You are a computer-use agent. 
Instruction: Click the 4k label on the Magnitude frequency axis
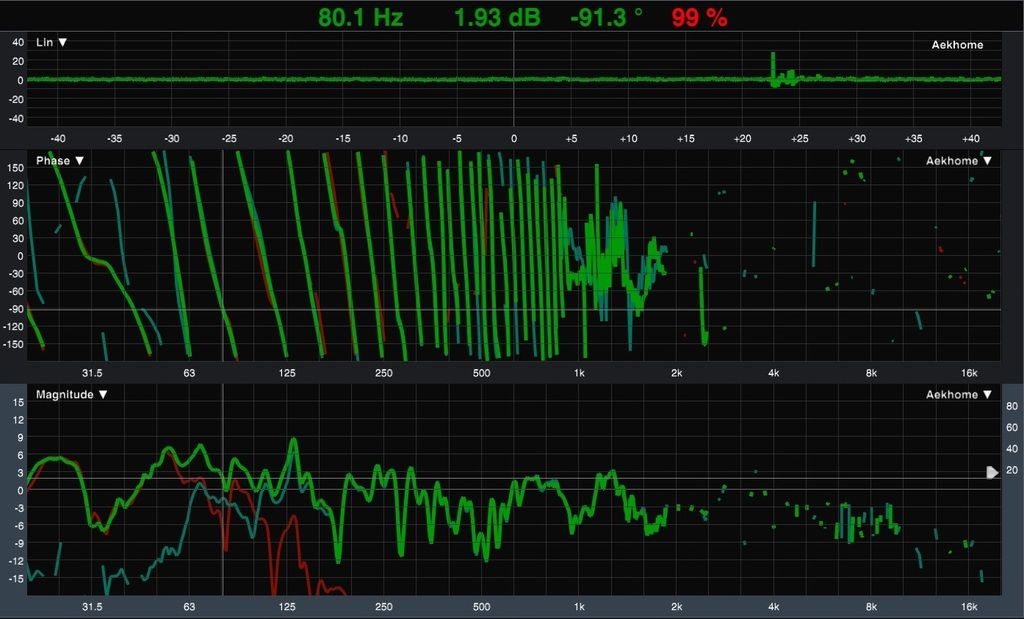(774, 607)
